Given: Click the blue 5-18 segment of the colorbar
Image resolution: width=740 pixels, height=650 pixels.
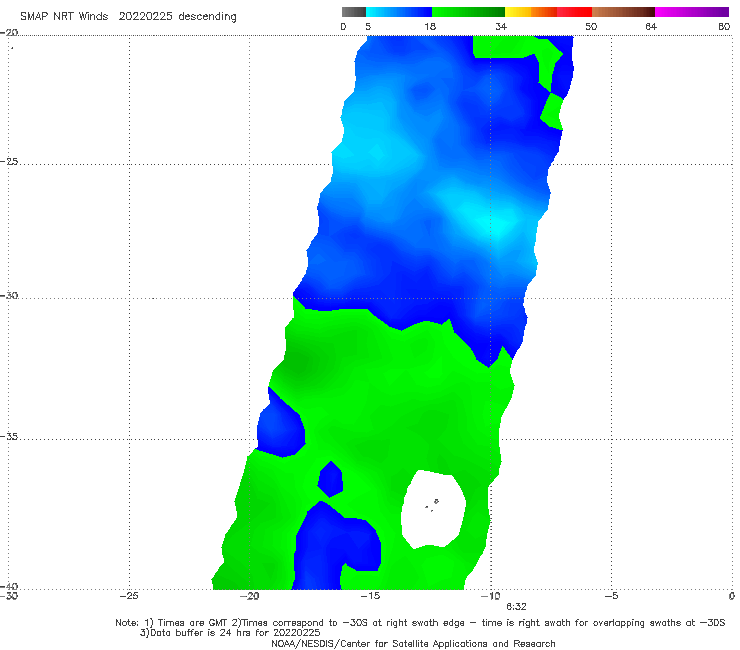Looking at the screenshot, I should 399,12.
